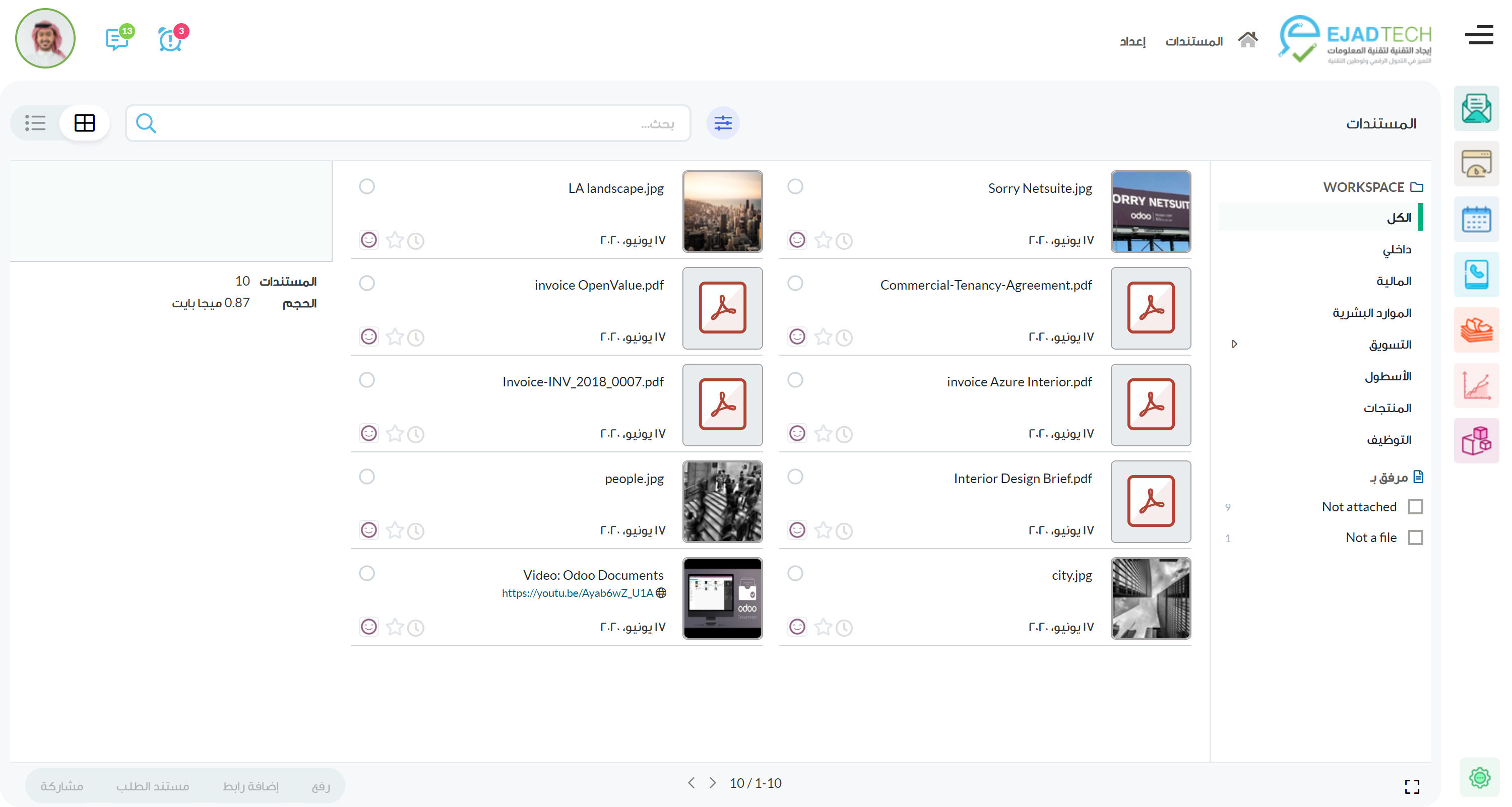Click into the search field
The height and width of the screenshot is (807, 1512).
point(411,123)
